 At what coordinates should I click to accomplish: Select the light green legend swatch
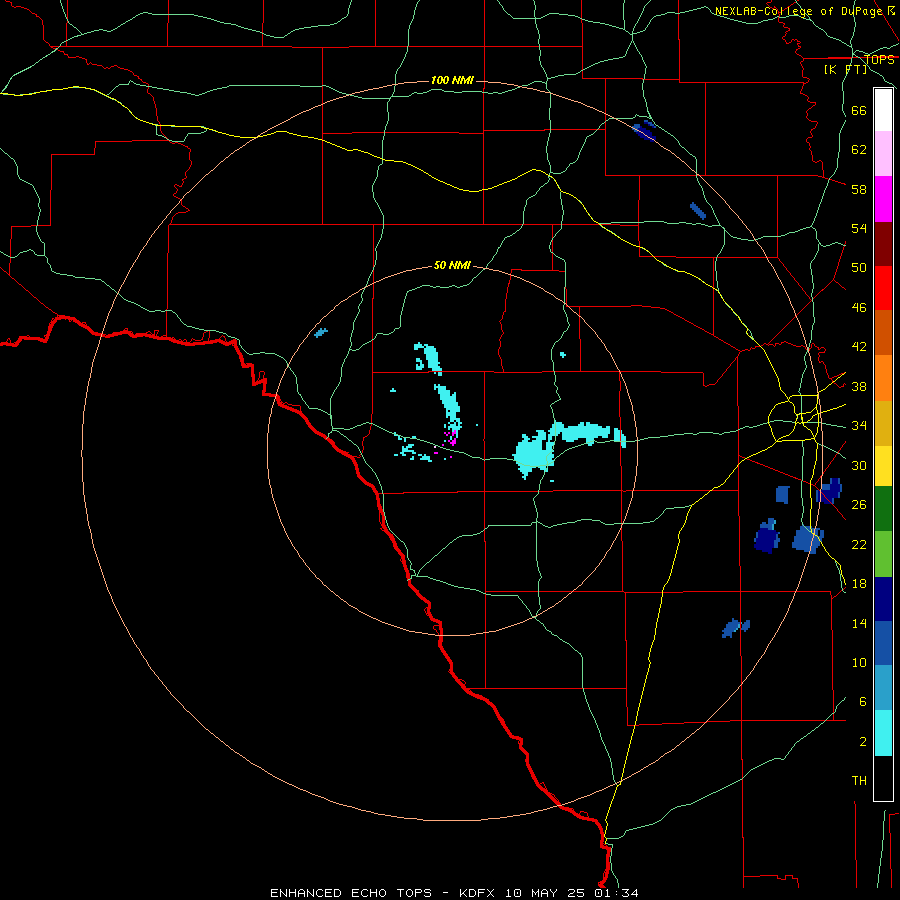coord(883,554)
